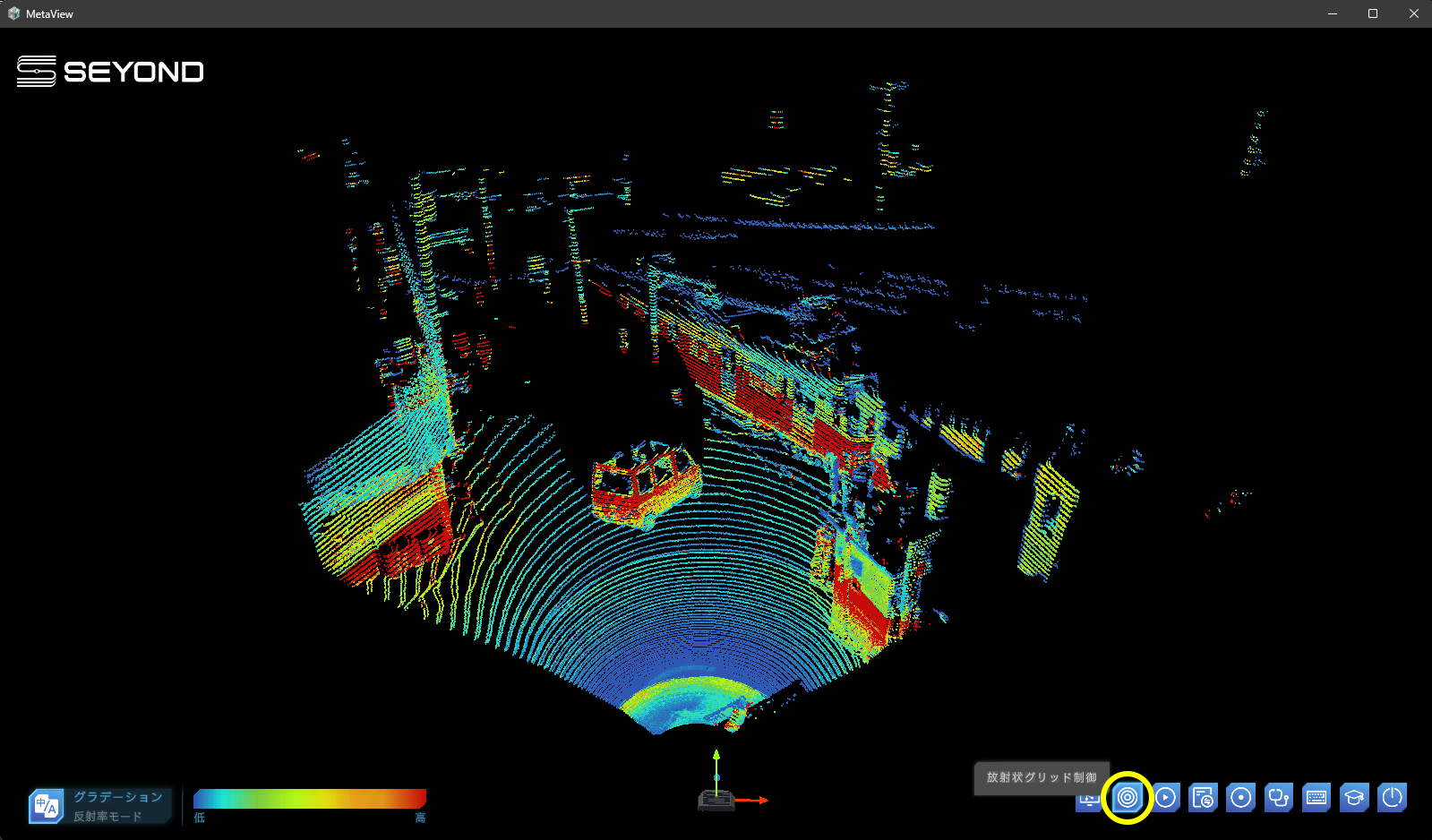Screen dimensions: 1432x840
Task: Click the MetaView title bar app icon
Action: [x=13, y=13]
